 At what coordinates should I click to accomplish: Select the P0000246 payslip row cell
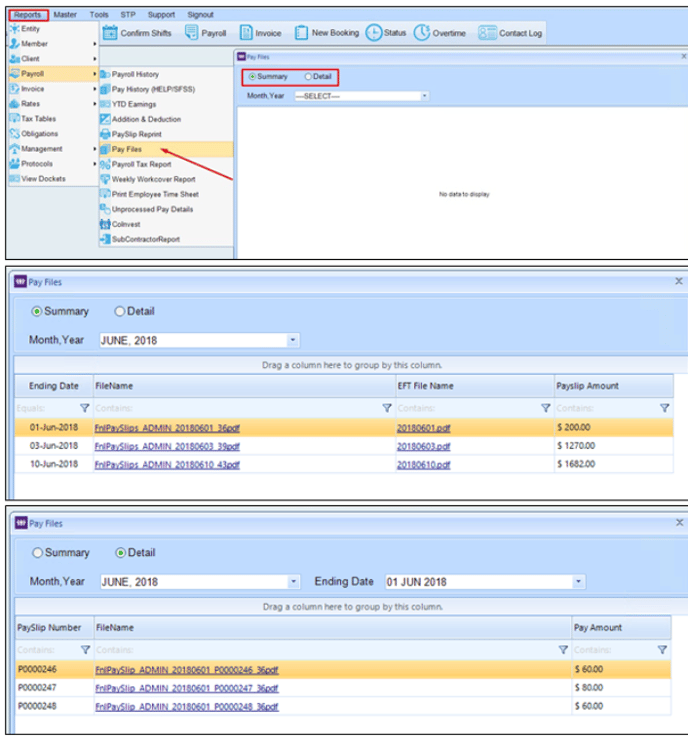[x=54, y=669]
